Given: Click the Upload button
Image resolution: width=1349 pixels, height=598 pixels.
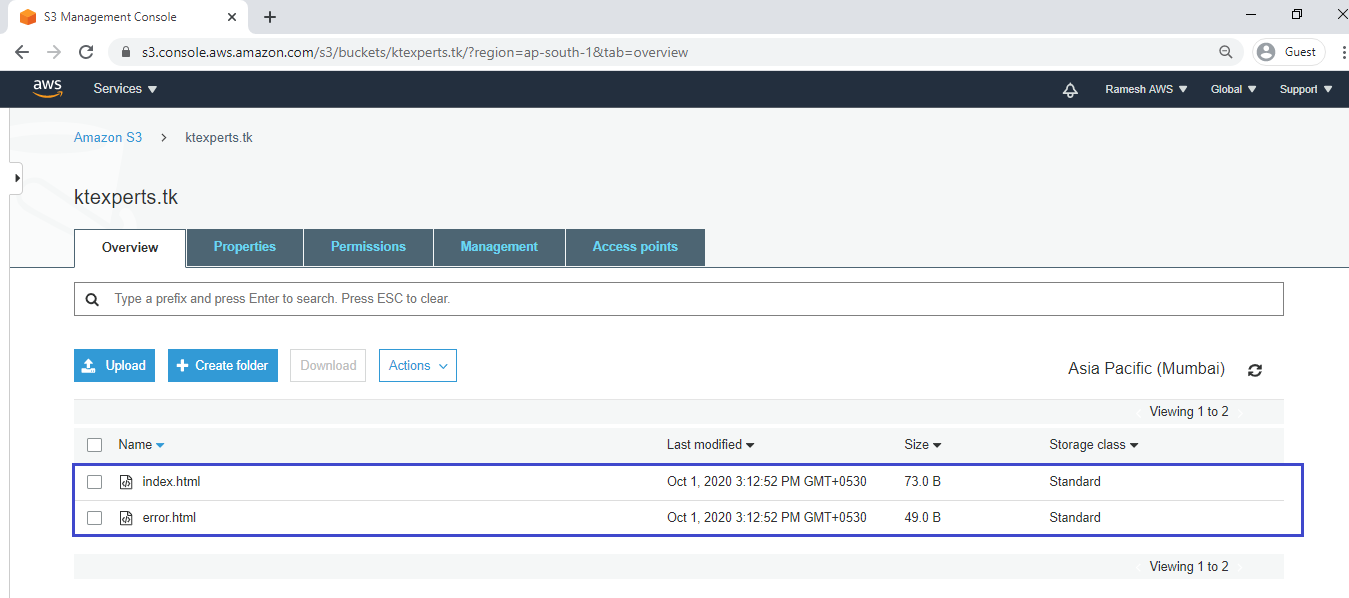Looking at the screenshot, I should tap(115, 366).
